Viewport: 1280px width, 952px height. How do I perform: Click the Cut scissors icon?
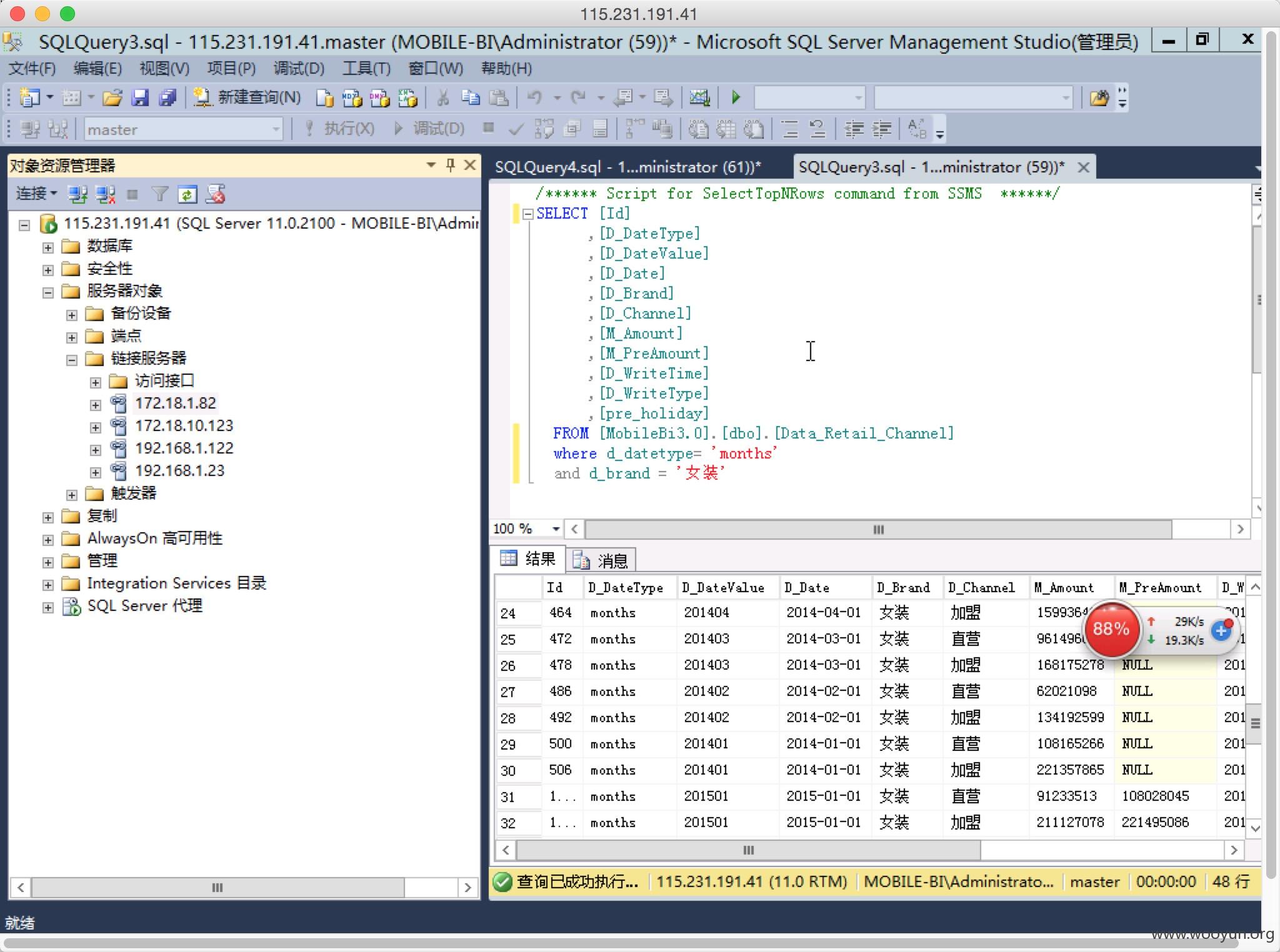pos(443,97)
